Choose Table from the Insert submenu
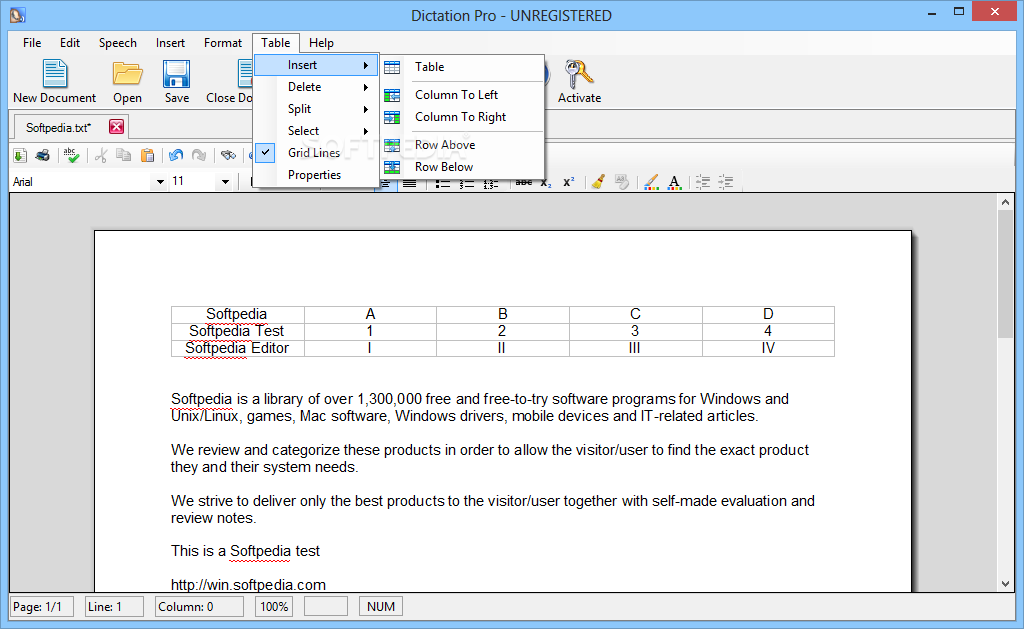1024x629 pixels. coord(462,67)
